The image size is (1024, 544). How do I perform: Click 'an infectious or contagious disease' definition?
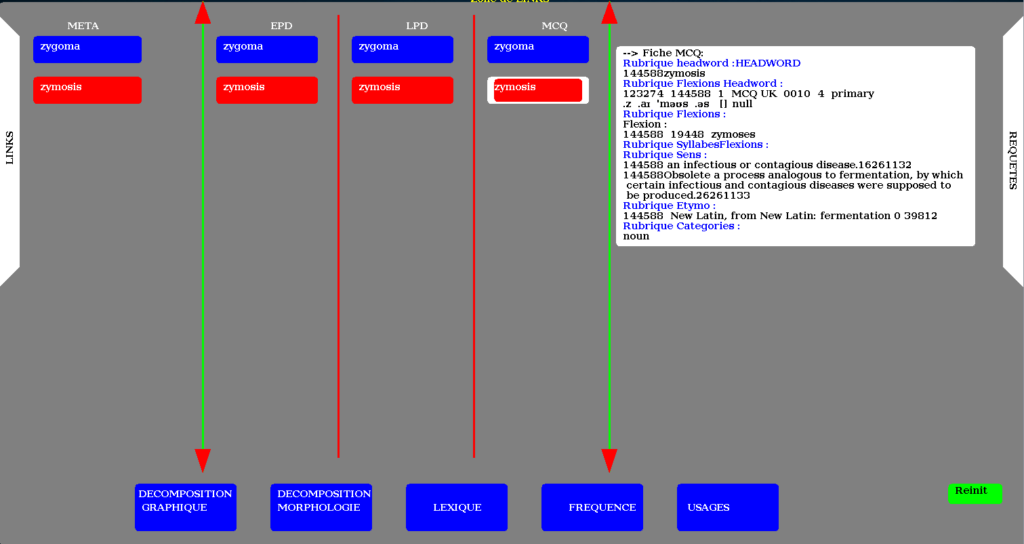click(767, 165)
